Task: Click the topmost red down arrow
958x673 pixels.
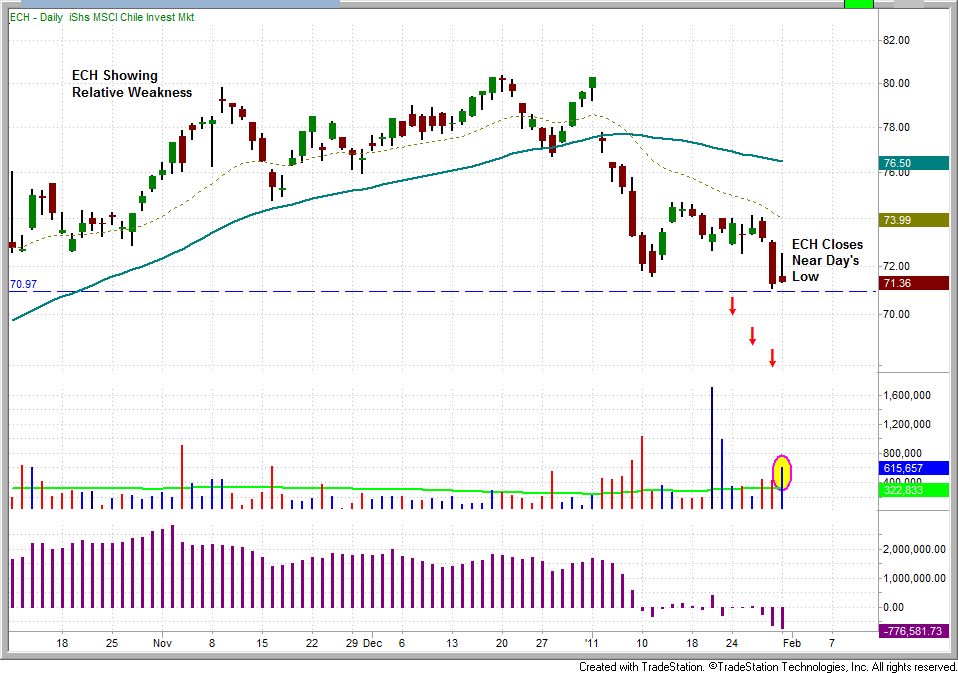Action: pyautogui.click(x=732, y=306)
